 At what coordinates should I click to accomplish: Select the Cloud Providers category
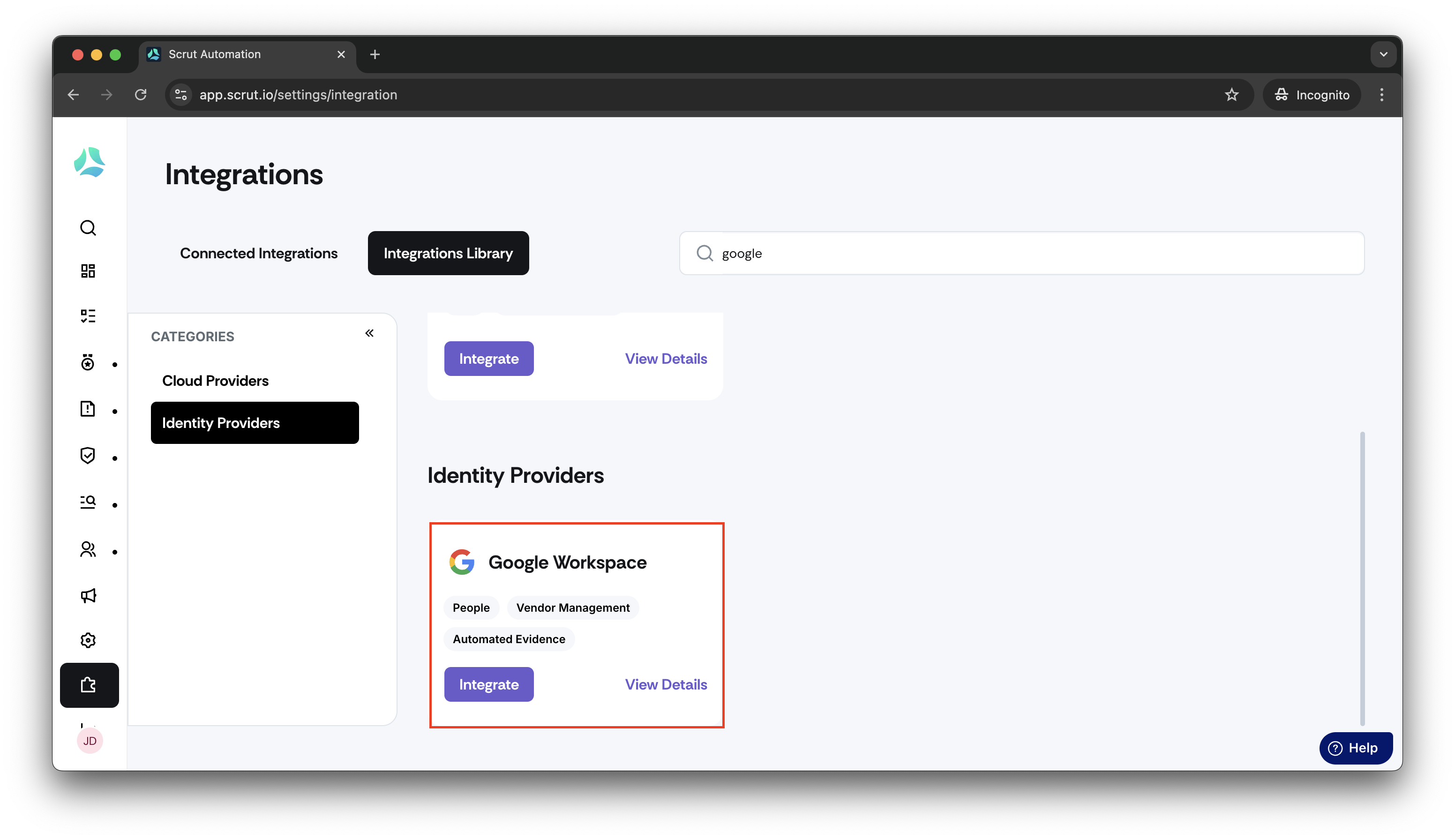tap(215, 381)
